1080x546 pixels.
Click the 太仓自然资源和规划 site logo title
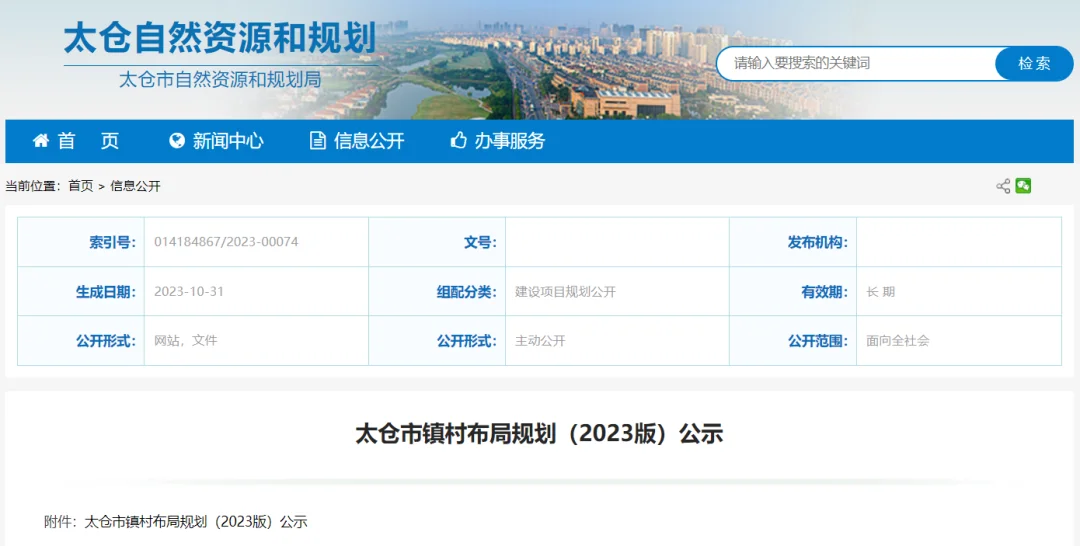click(220, 37)
